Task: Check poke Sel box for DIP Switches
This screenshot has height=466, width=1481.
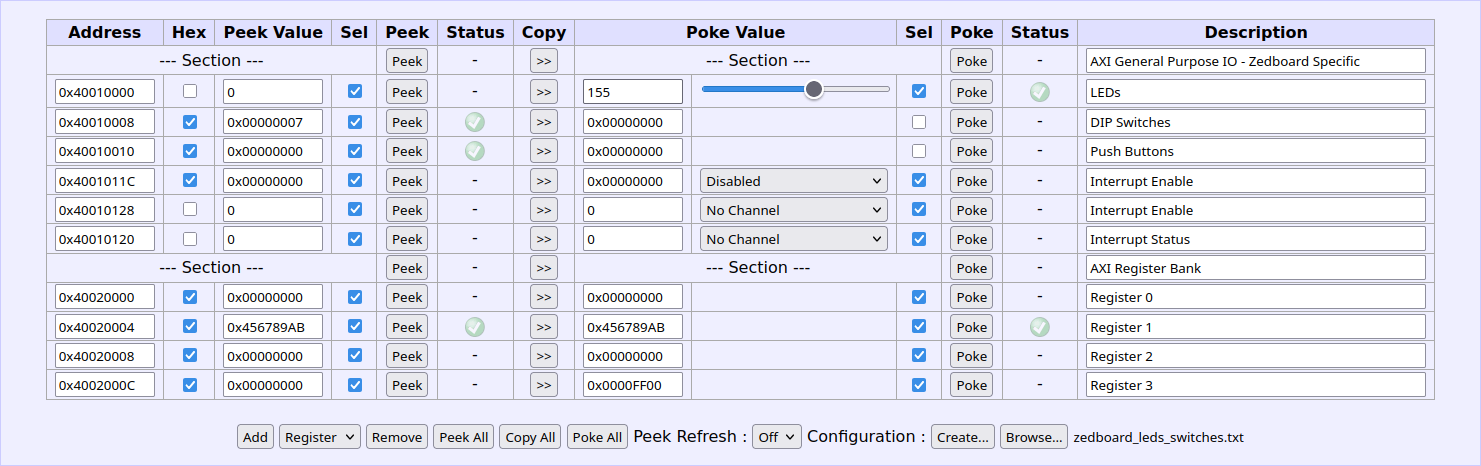Action: [919, 122]
